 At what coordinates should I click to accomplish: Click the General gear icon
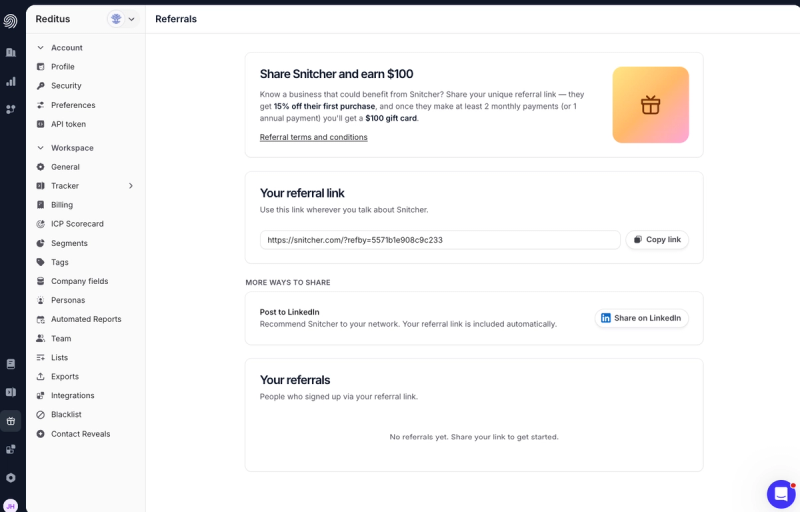pyautogui.click(x=41, y=167)
